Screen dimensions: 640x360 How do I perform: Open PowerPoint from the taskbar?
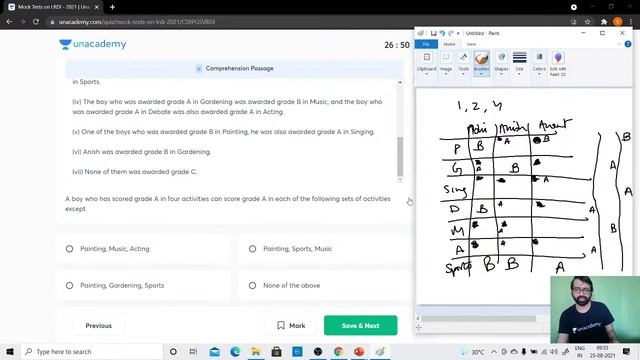click(x=359, y=351)
